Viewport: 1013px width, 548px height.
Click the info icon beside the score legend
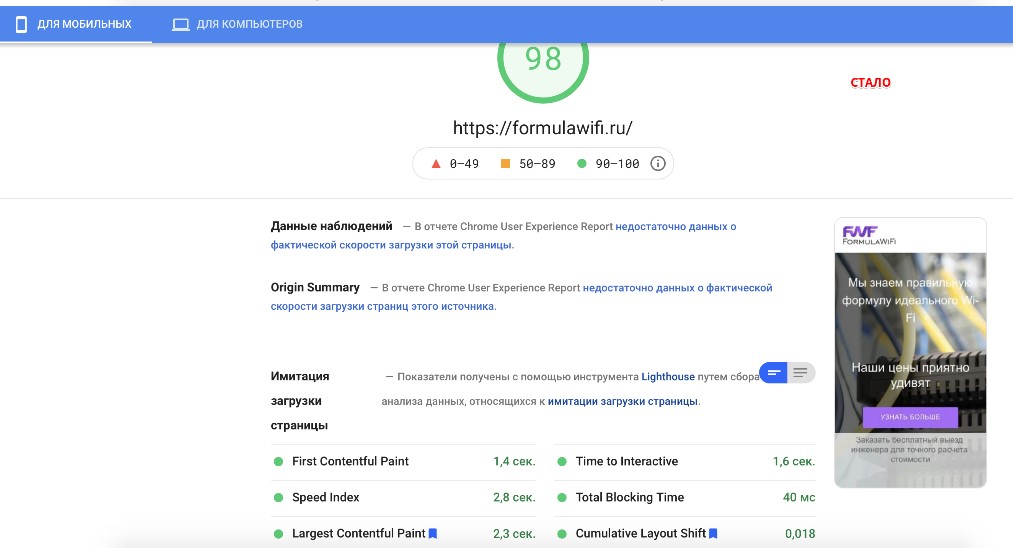pyautogui.click(x=658, y=163)
